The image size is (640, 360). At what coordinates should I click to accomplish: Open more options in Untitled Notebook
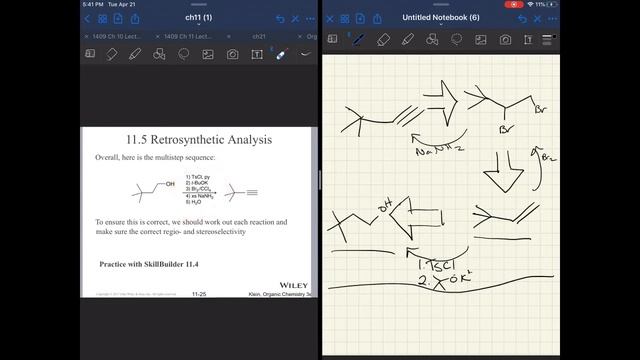[553, 19]
